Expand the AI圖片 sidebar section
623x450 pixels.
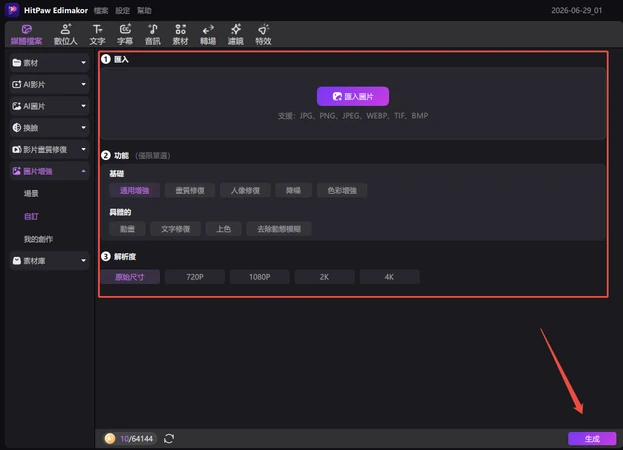pyautogui.click(x=49, y=106)
